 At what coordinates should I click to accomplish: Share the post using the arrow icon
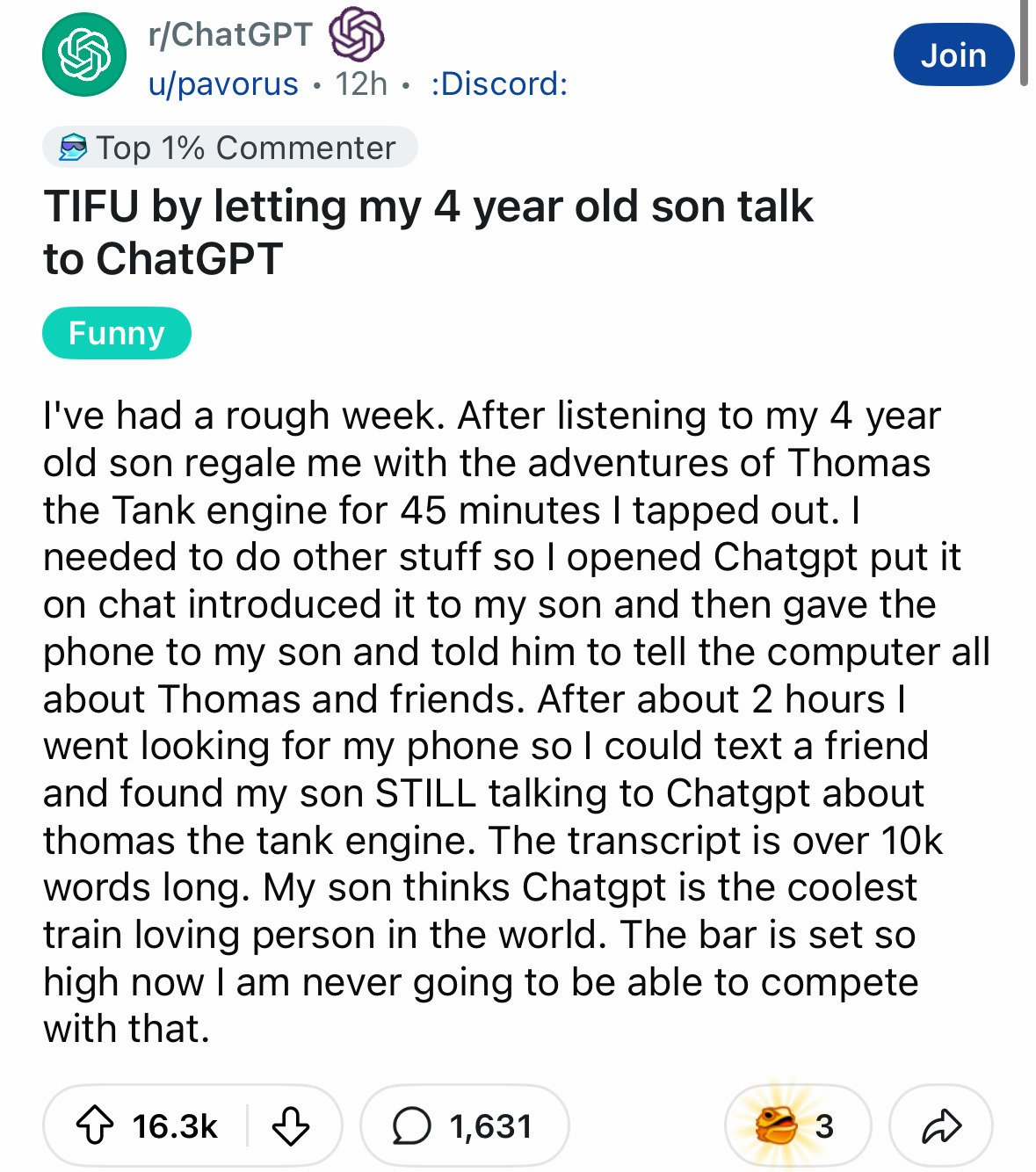click(x=940, y=1125)
